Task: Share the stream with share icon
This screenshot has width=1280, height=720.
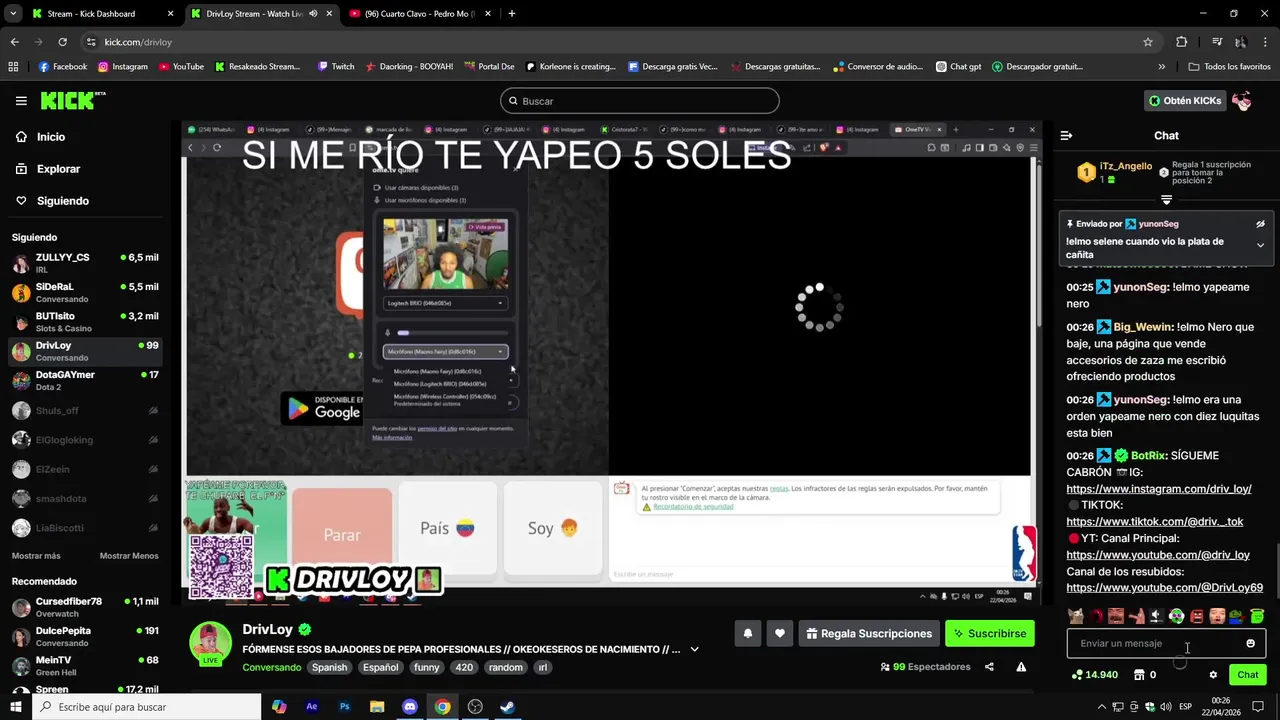Action: coord(989,667)
